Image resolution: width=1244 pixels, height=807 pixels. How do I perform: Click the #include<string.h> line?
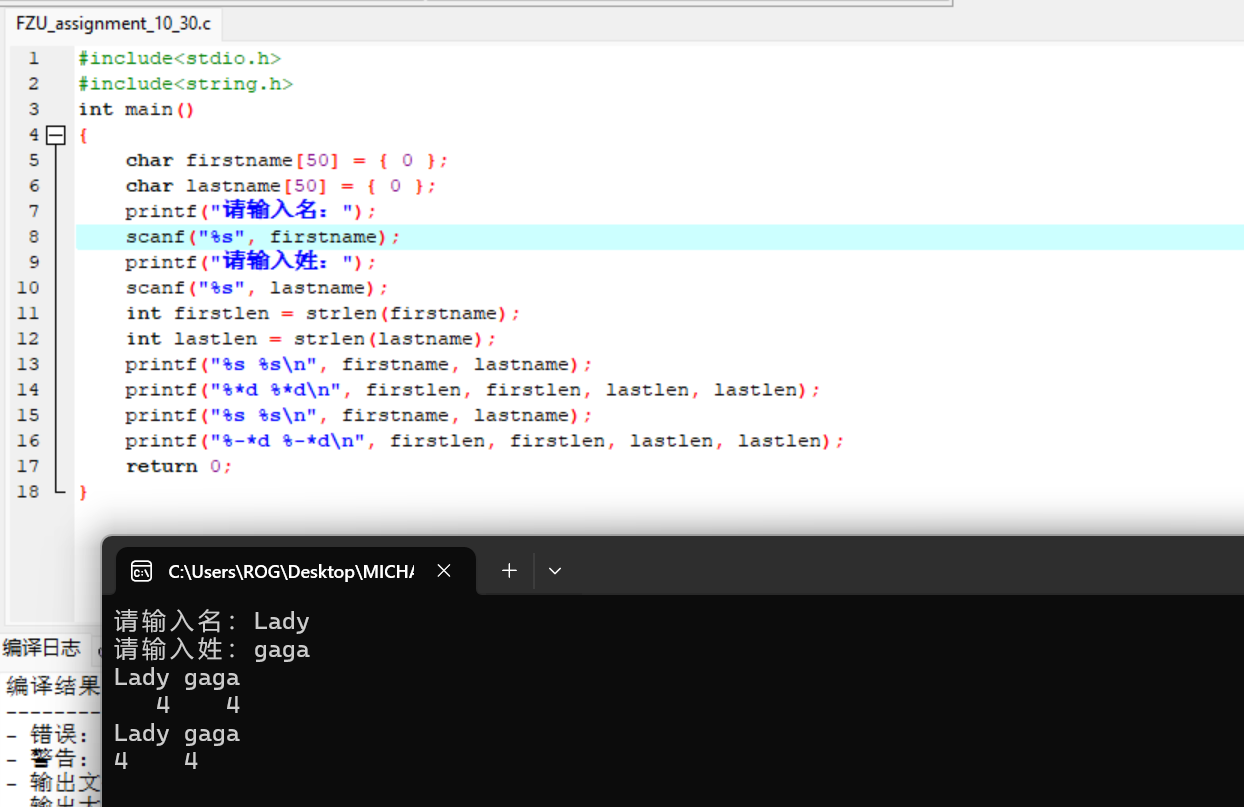(186, 84)
